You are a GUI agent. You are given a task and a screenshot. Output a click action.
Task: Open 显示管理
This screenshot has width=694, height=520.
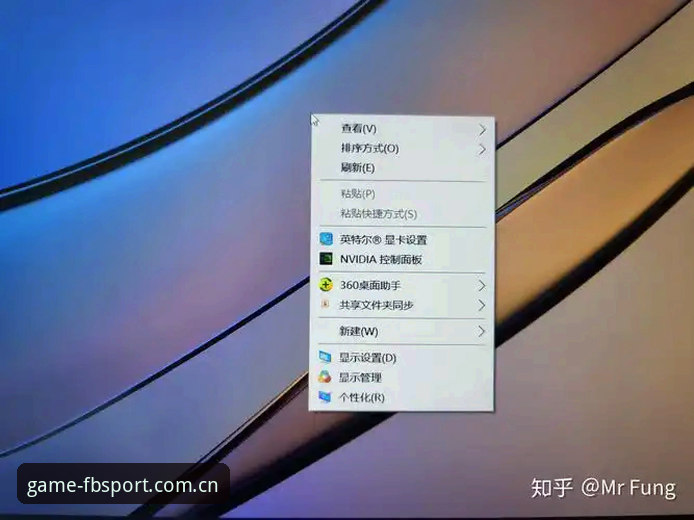[x=402, y=377]
